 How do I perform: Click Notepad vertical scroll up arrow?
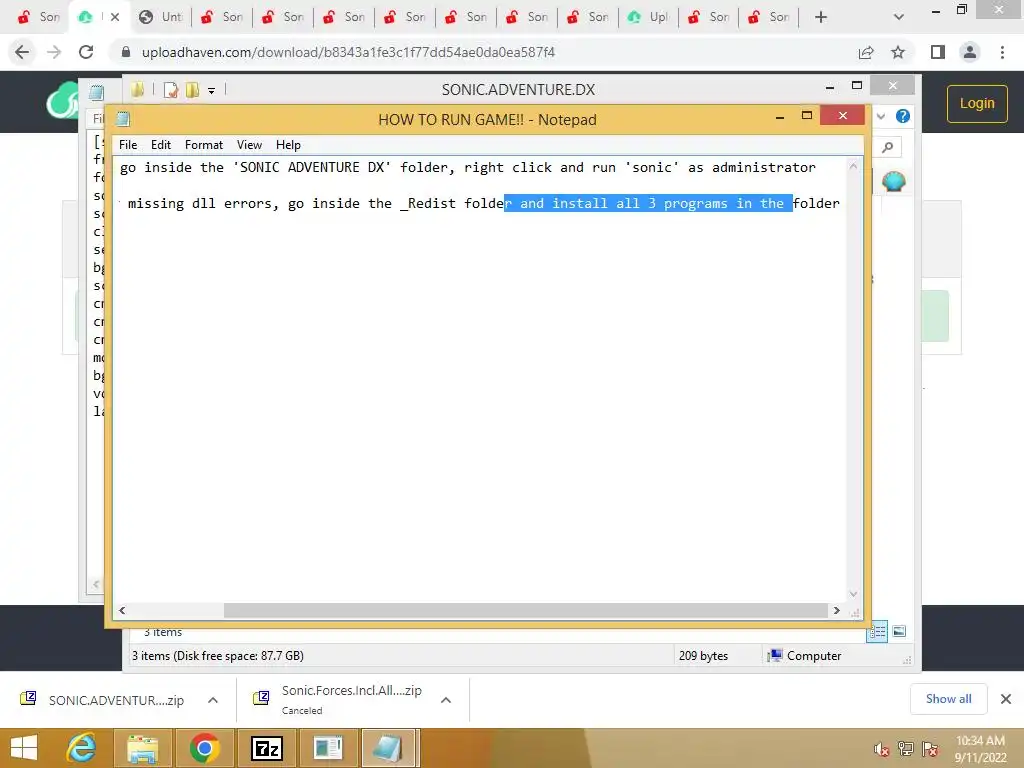click(853, 167)
